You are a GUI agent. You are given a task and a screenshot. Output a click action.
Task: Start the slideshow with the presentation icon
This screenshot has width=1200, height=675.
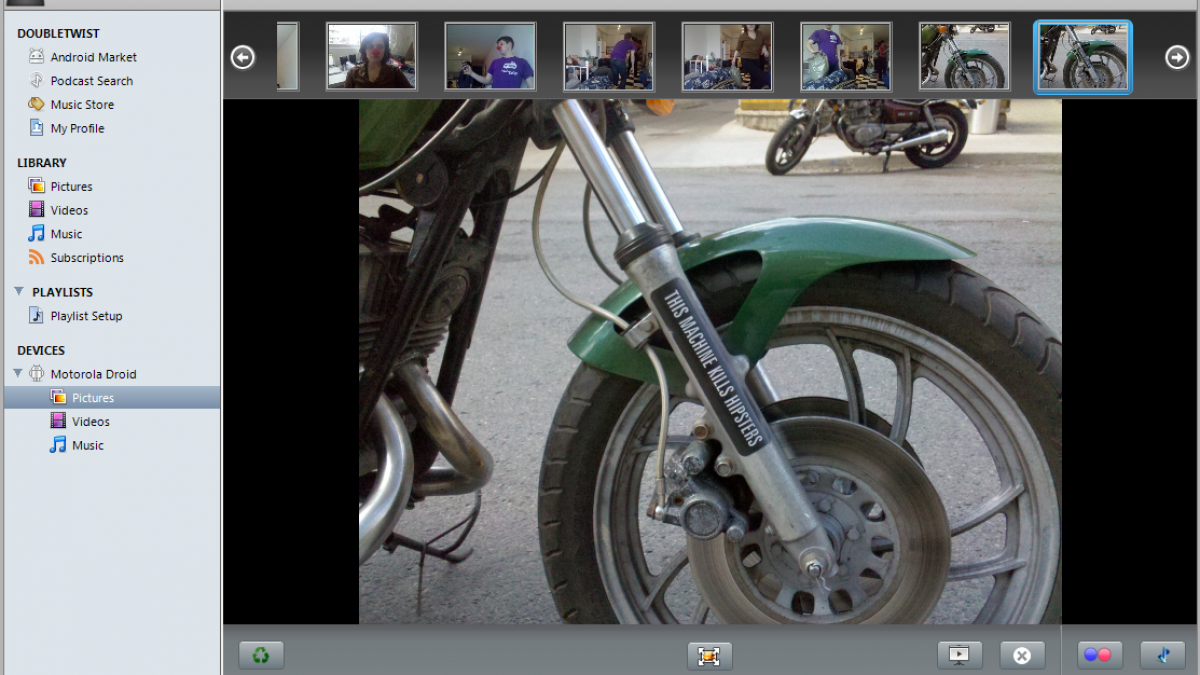[959, 655]
